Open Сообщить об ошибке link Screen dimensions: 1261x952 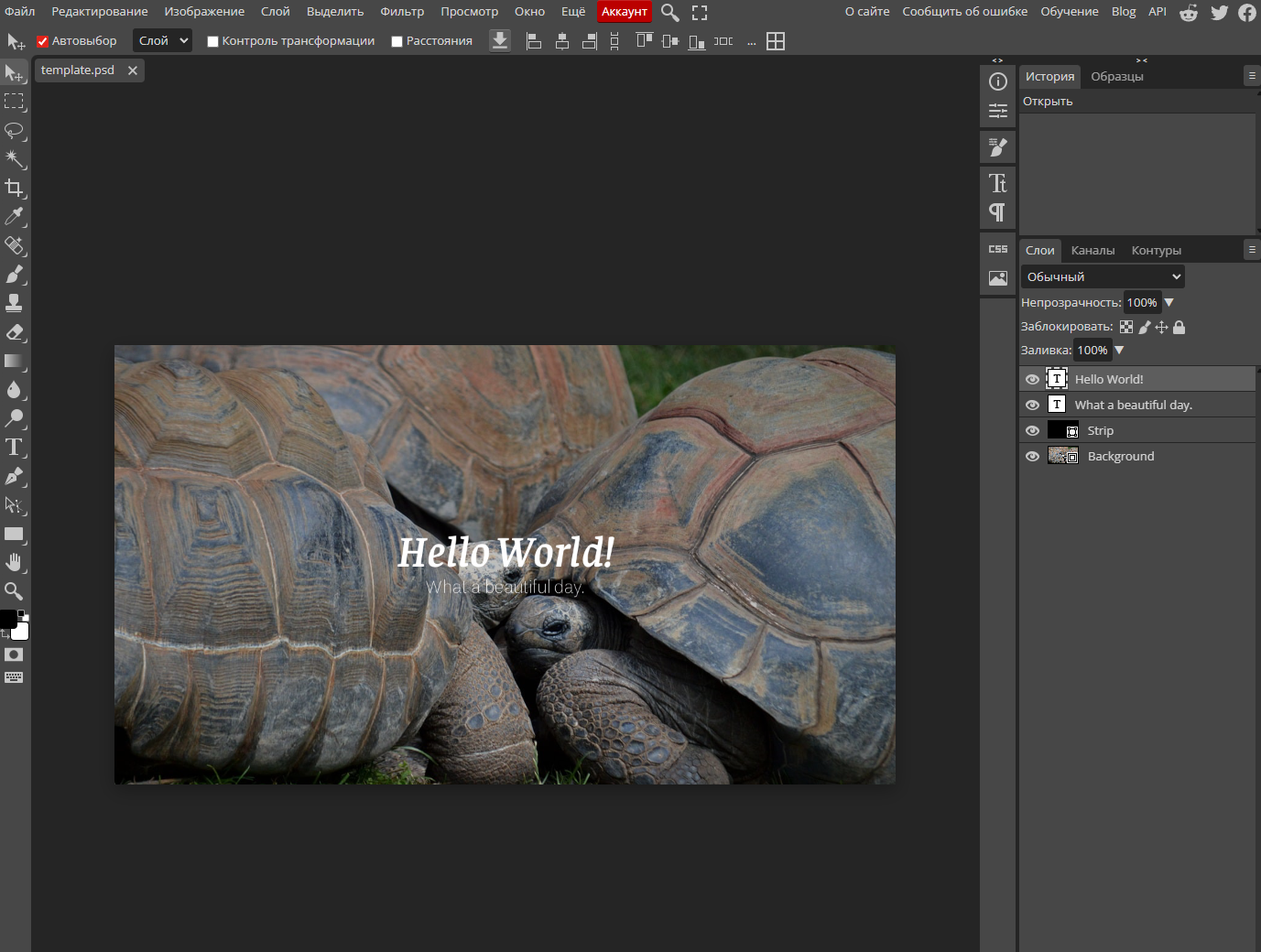click(x=965, y=11)
